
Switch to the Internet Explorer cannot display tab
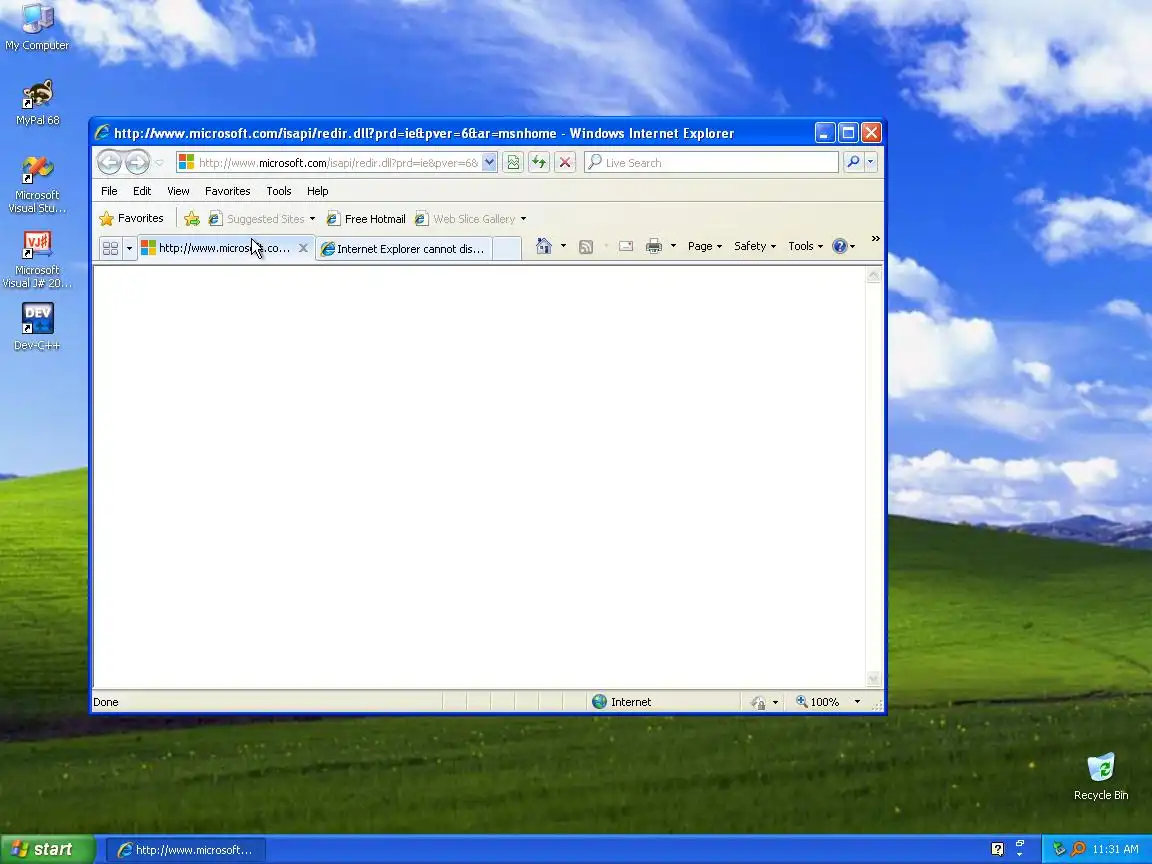[x=403, y=249]
